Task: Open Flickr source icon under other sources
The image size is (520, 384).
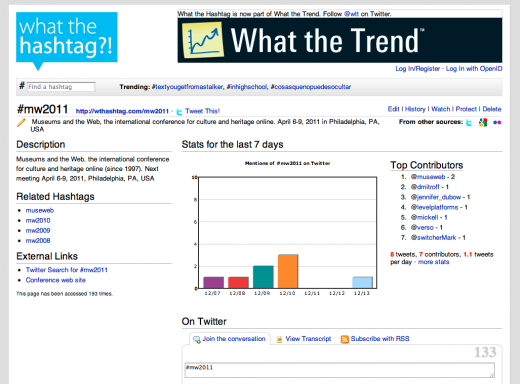Action: [x=497, y=122]
